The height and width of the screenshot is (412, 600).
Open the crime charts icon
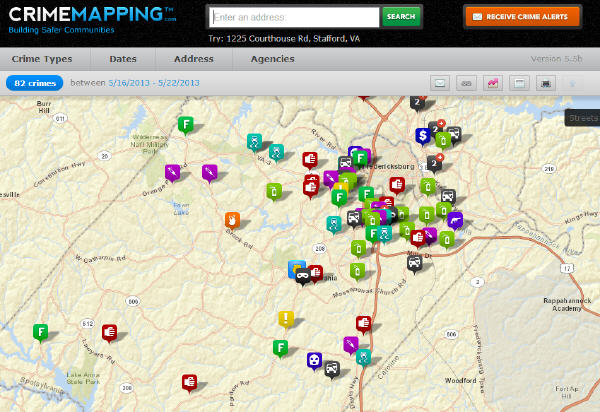493,83
